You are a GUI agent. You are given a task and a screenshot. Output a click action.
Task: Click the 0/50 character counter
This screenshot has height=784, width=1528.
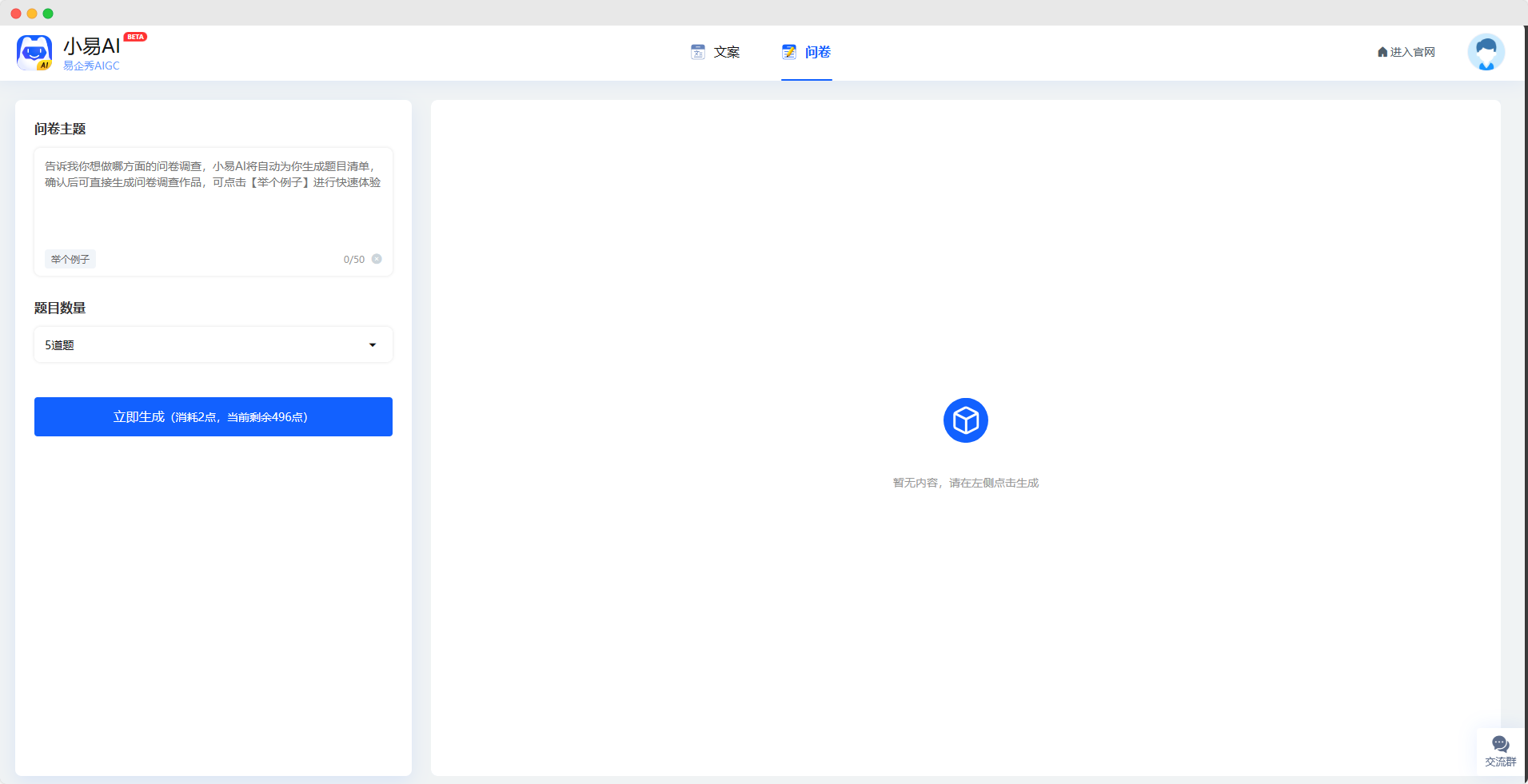click(x=354, y=260)
